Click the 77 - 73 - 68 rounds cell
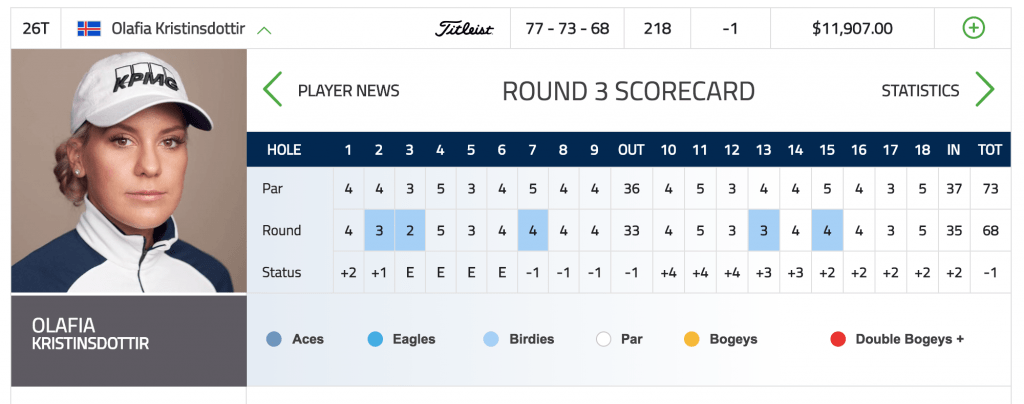Screen dimensions: 1024x404 [x=567, y=29]
